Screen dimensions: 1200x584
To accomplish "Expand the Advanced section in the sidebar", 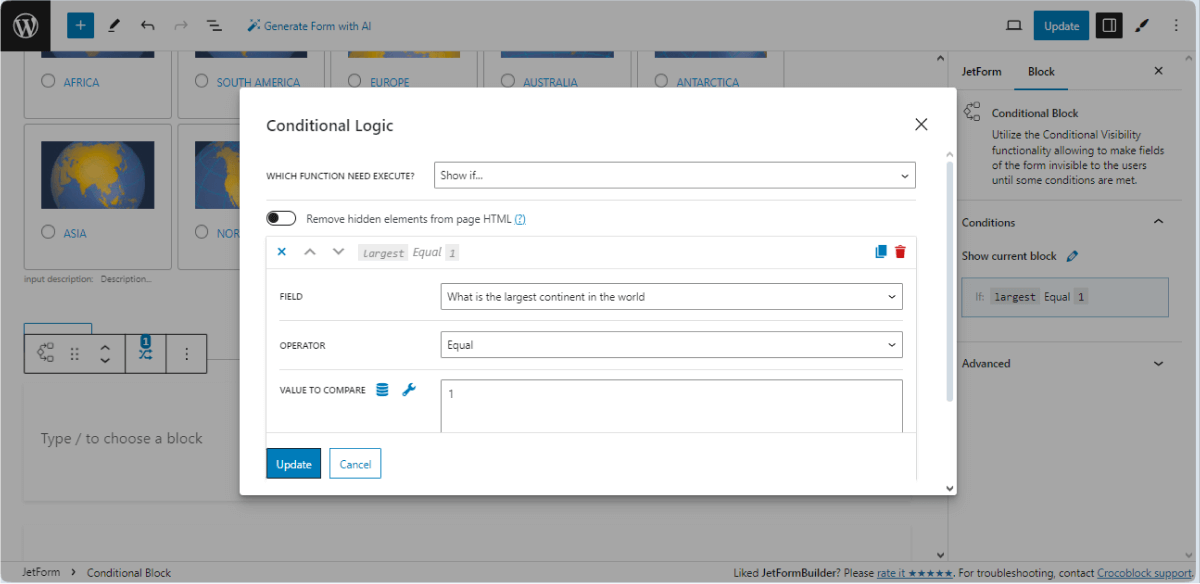I will 1067,363.
